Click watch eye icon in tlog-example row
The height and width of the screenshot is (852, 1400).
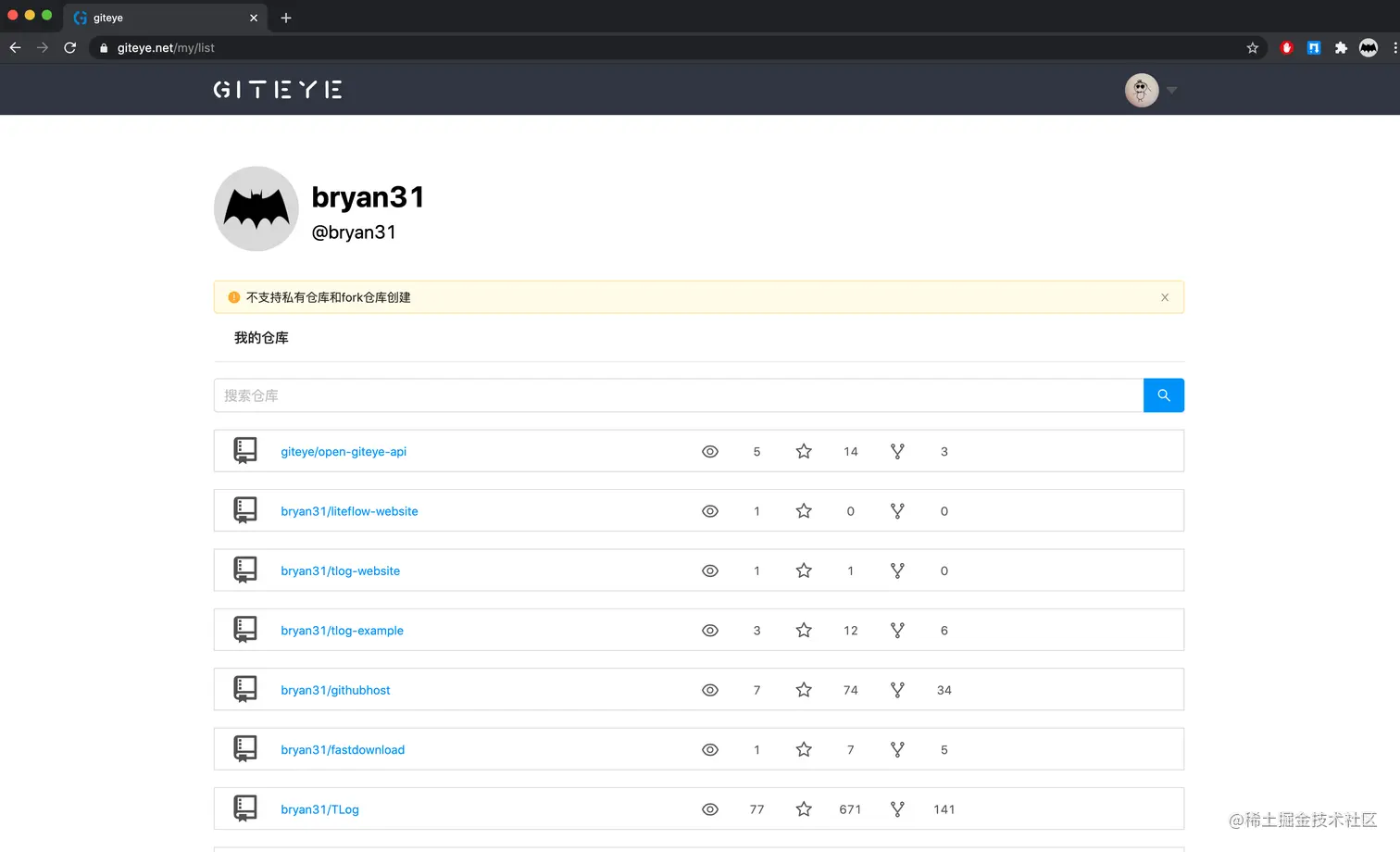coord(710,631)
